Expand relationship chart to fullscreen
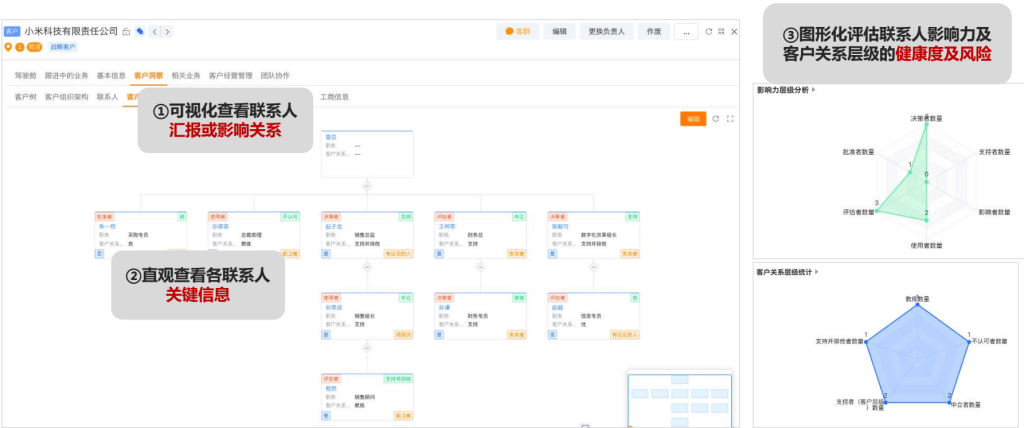Image resolution: width=1024 pixels, height=428 pixels. pos(730,119)
